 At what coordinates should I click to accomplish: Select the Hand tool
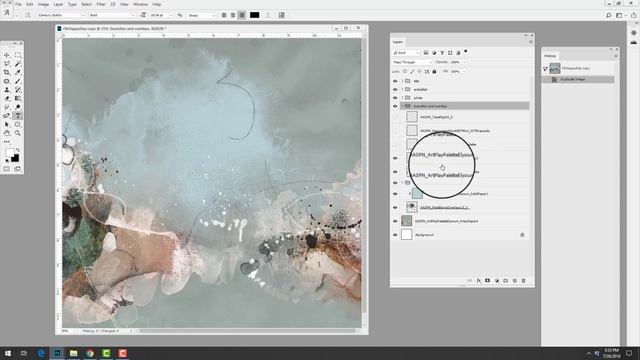pos(7,133)
